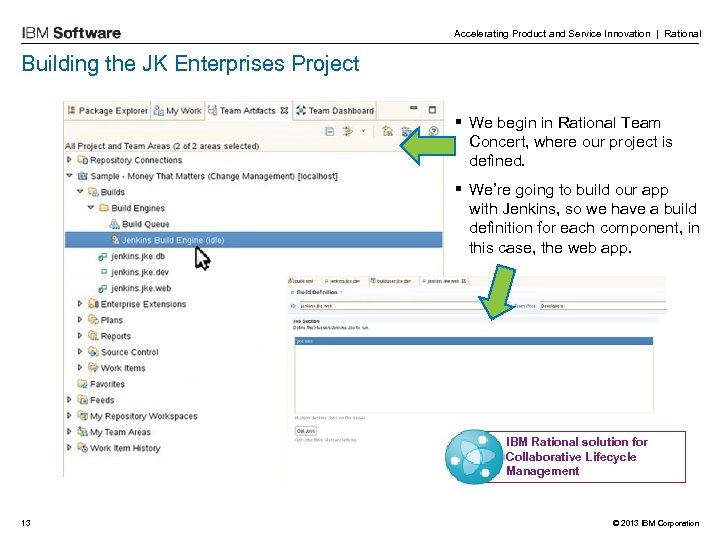Click the Plans icon
Screen dimensions: 720x540
93,320
